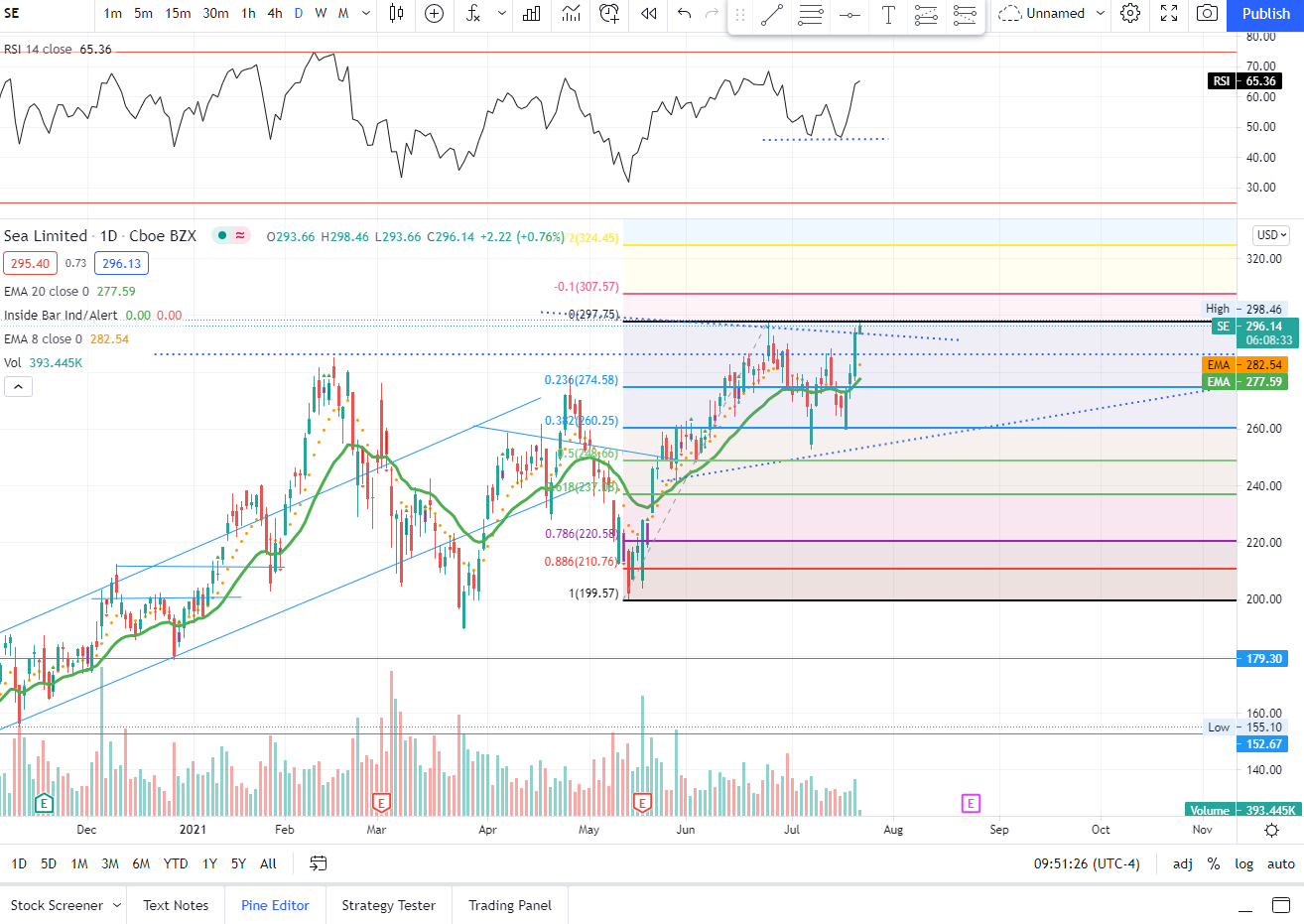
Task: Click the purple upcoming earnings marker
Action: pyautogui.click(x=971, y=803)
